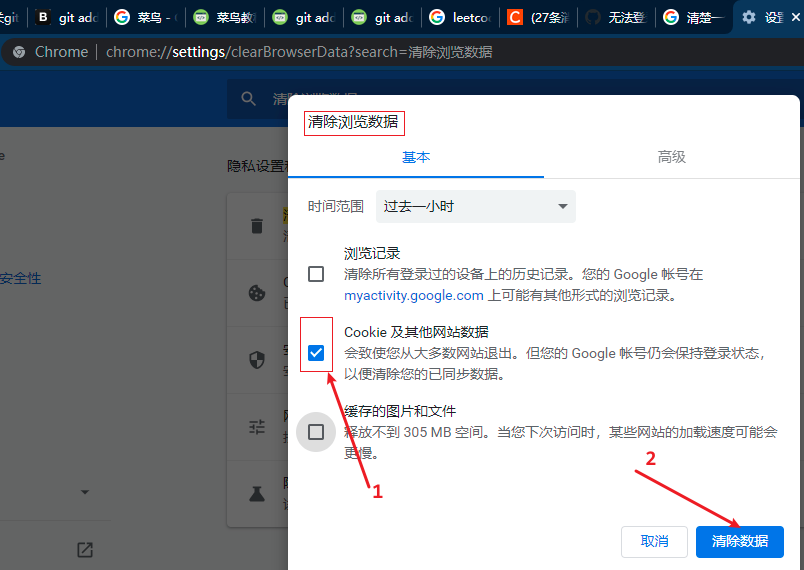Click the sliders site settings icon
The width and height of the screenshot is (804, 570).
[x=257, y=426]
